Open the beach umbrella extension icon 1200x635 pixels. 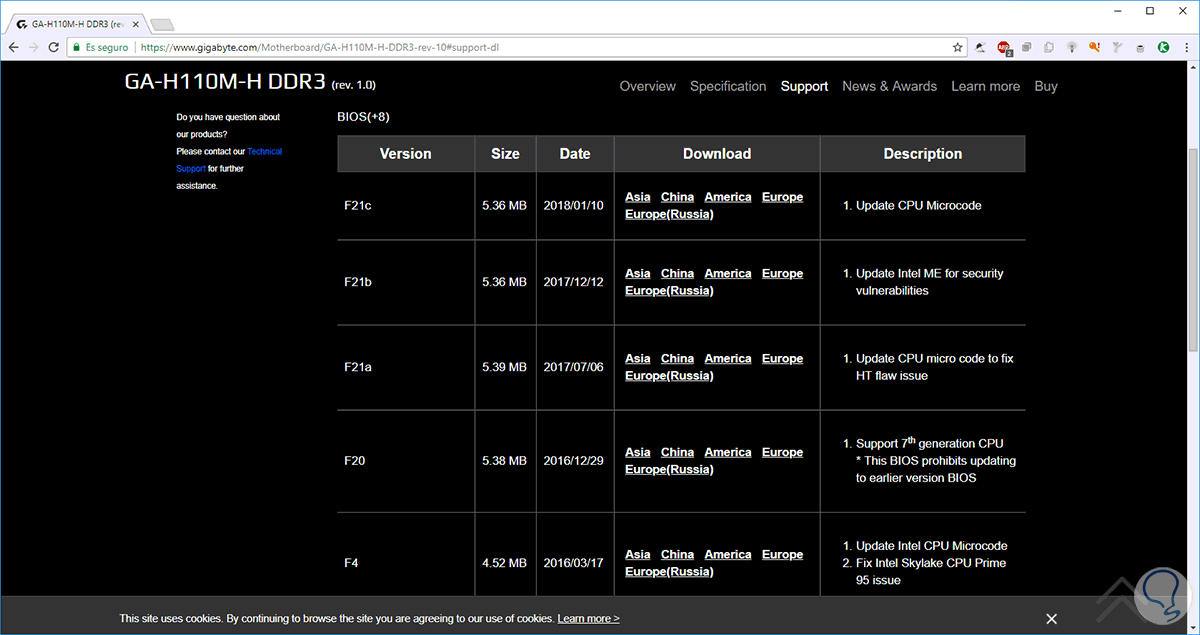[x=981, y=47]
